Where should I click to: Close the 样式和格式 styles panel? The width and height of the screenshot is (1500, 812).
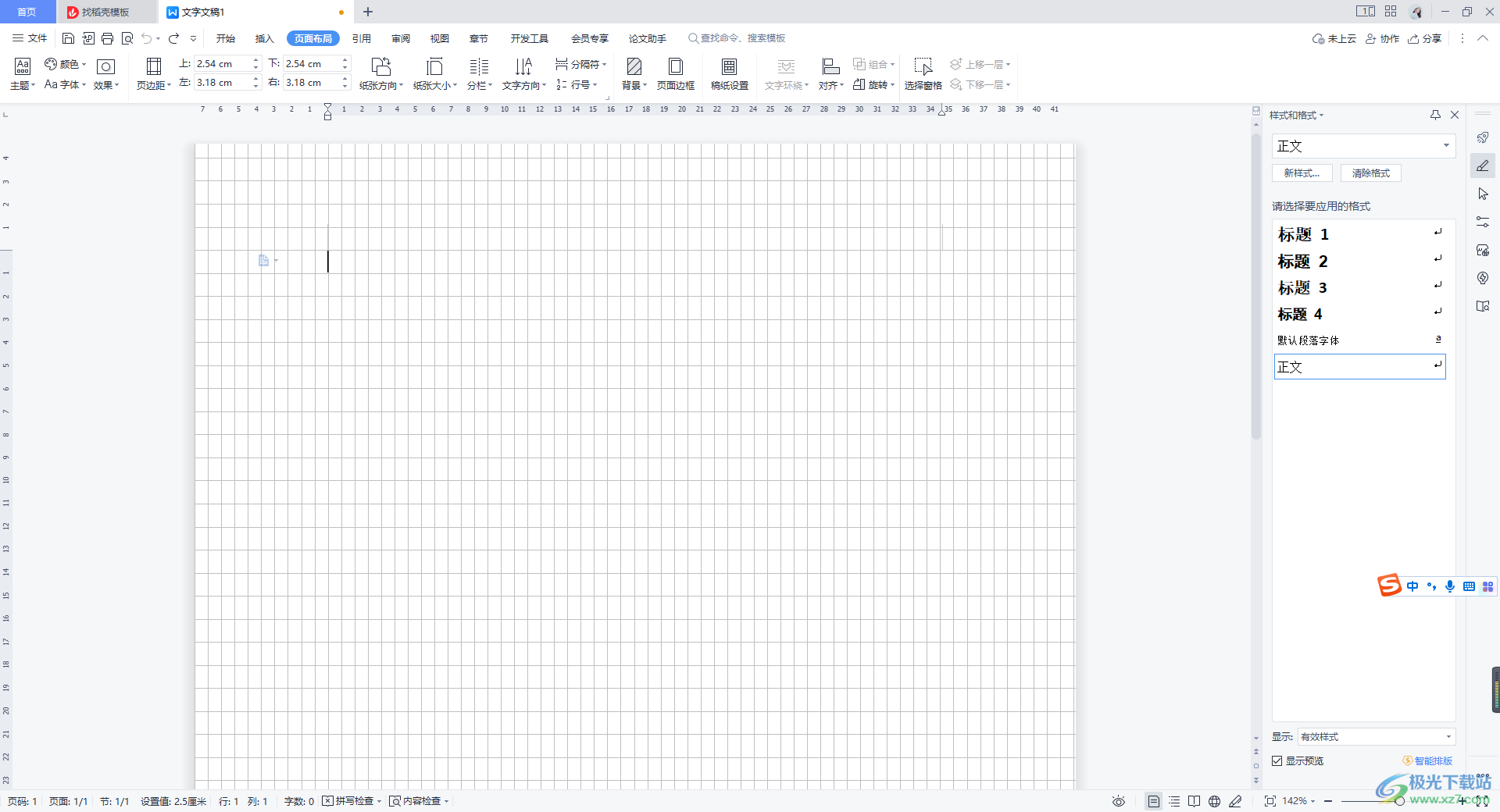click(x=1455, y=115)
